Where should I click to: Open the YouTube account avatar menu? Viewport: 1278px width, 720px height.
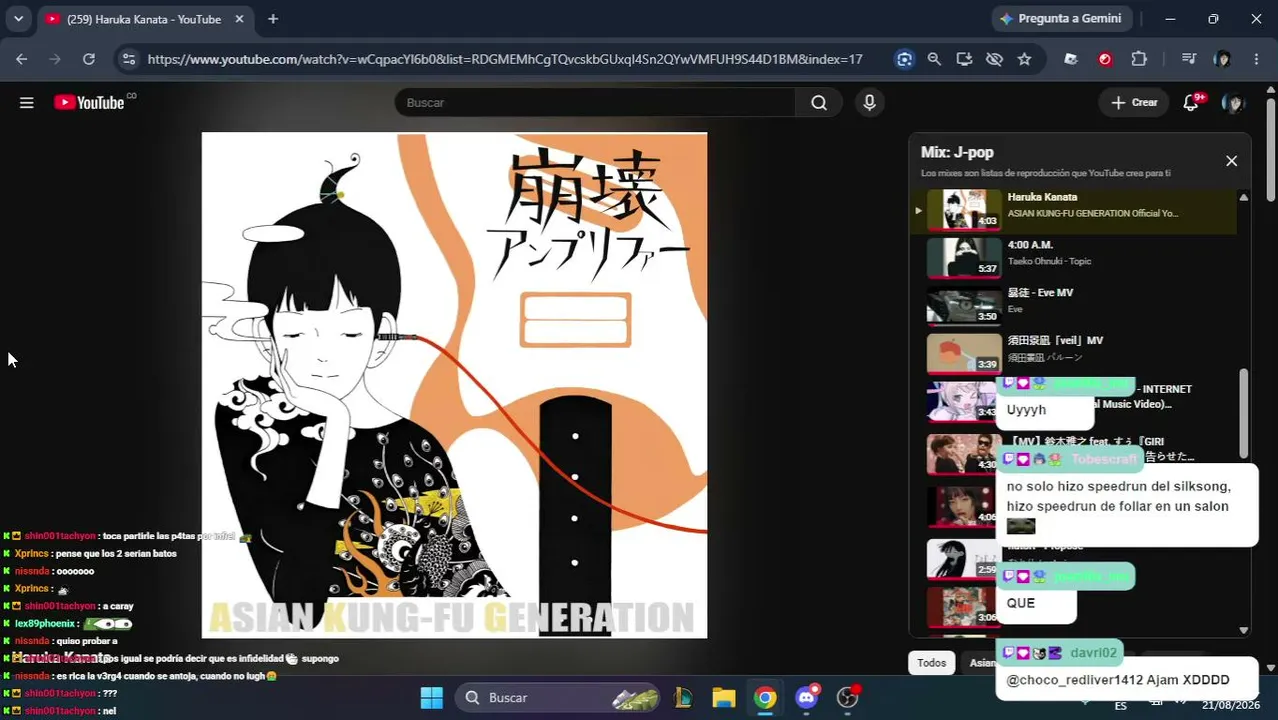click(1233, 102)
